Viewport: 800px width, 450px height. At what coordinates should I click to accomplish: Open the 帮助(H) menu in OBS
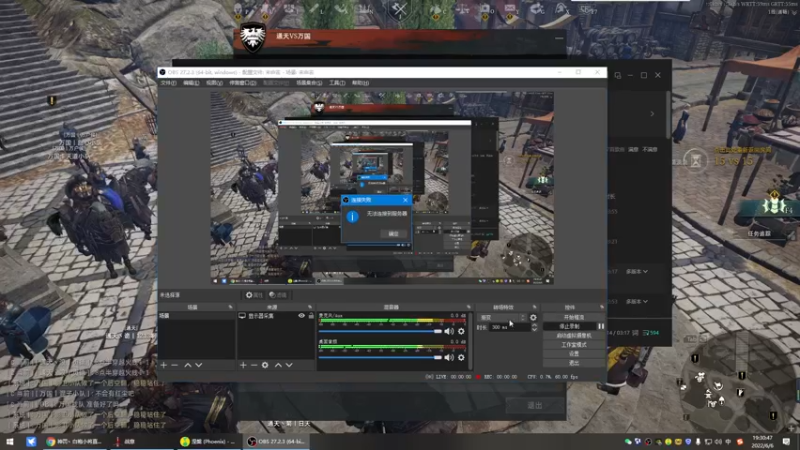coord(360,83)
